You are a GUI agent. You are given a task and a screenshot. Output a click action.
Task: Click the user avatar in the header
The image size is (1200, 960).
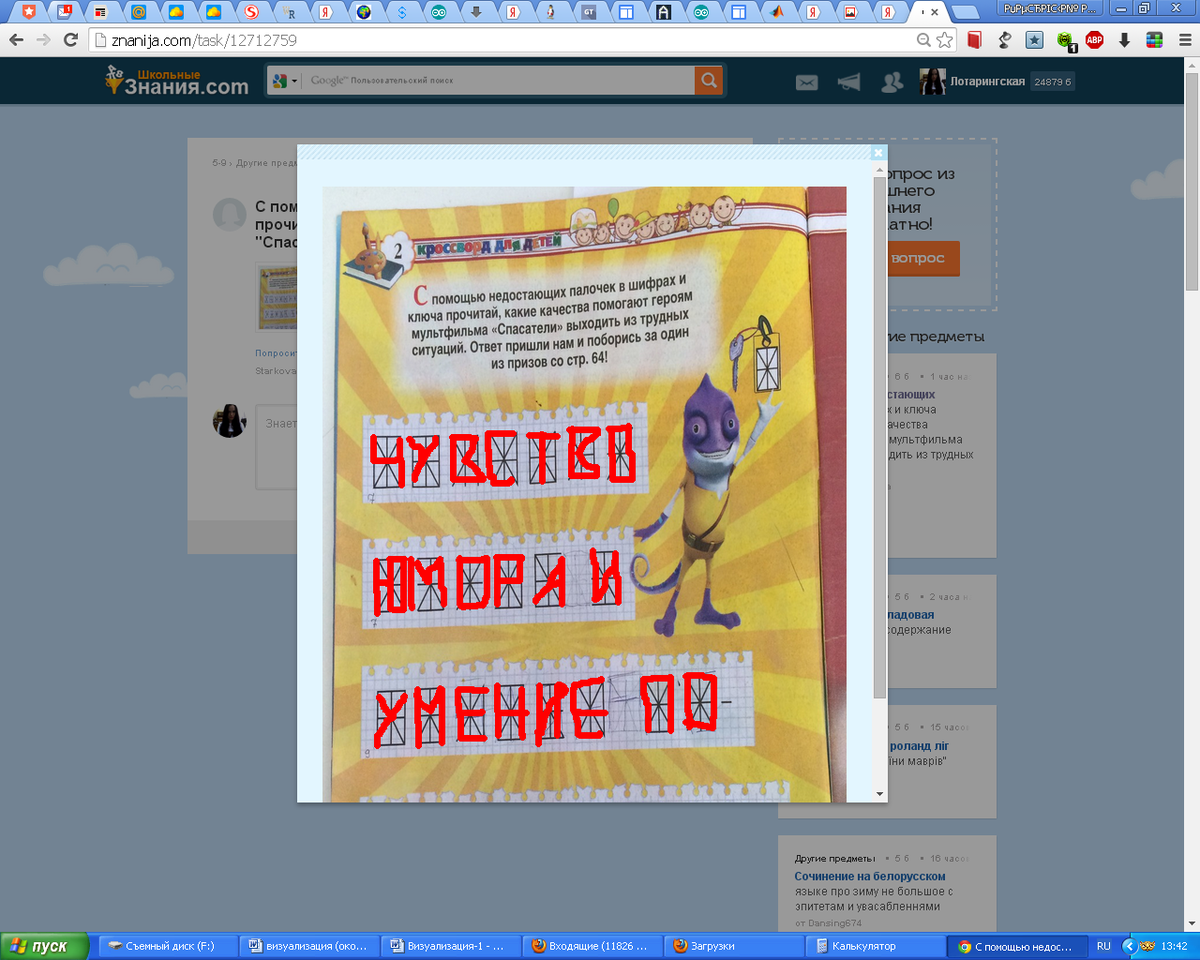pos(932,82)
